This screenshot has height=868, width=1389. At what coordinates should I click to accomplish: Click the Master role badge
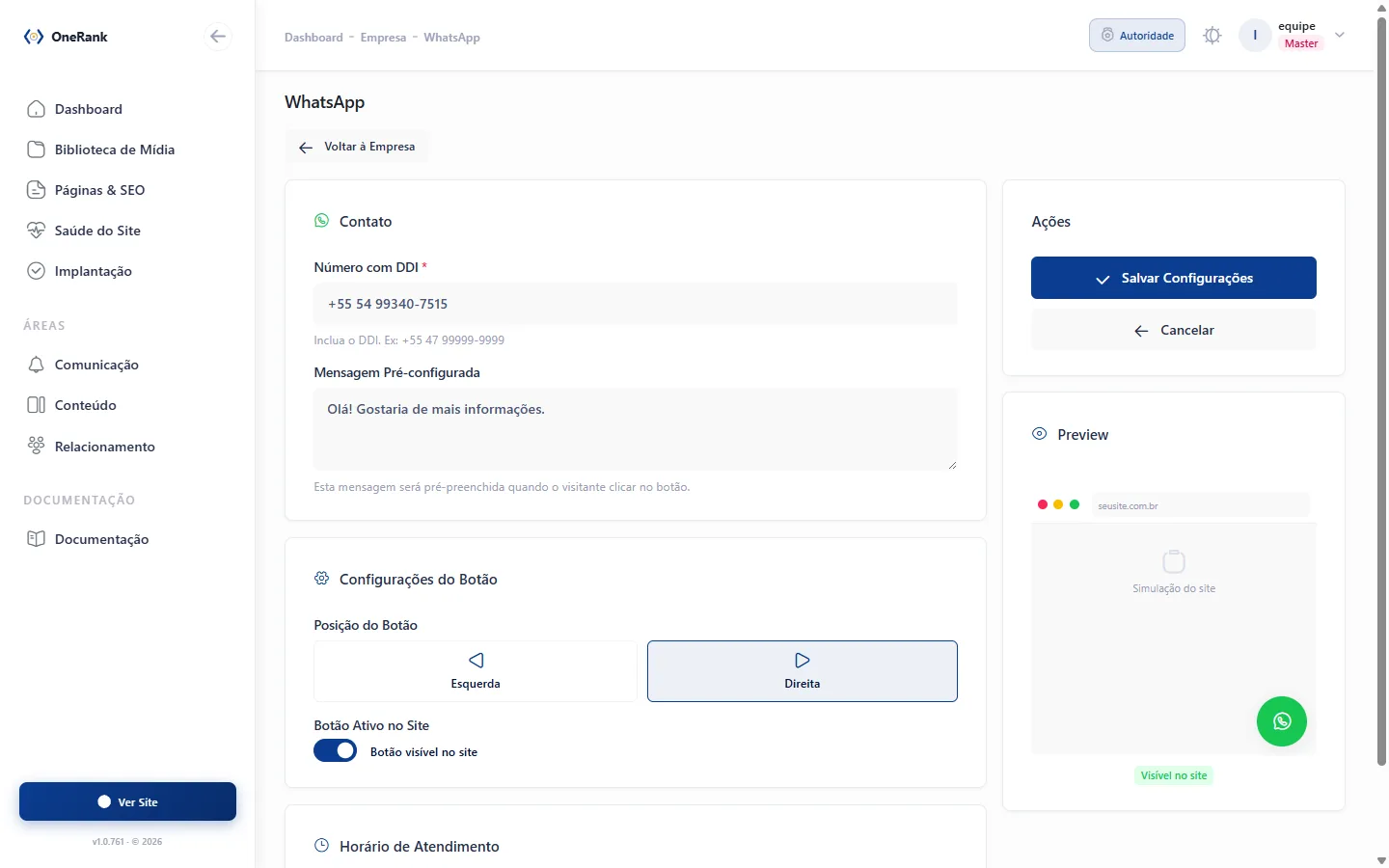(x=1301, y=43)
